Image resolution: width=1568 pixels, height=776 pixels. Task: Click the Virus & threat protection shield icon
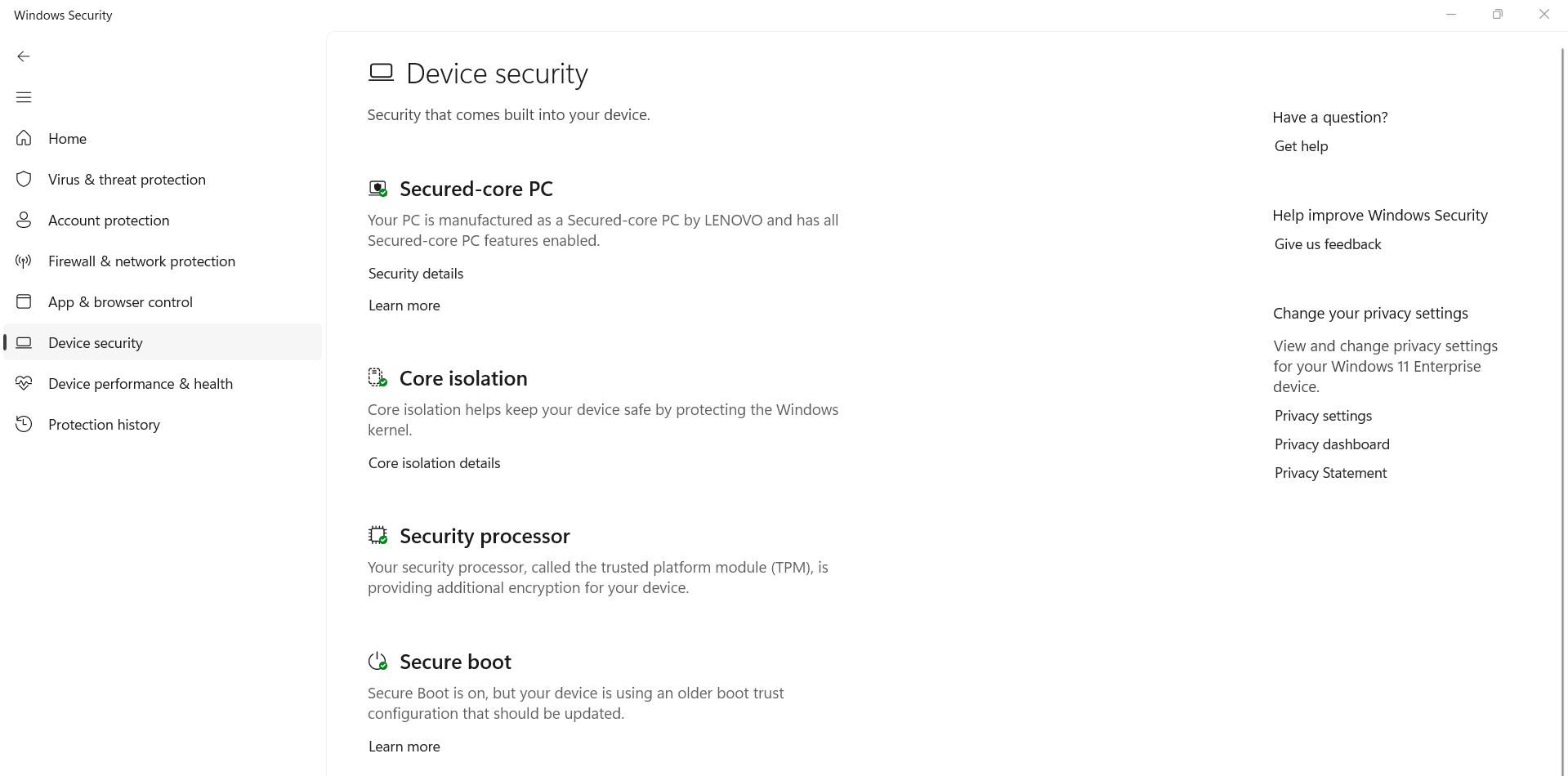24,179
